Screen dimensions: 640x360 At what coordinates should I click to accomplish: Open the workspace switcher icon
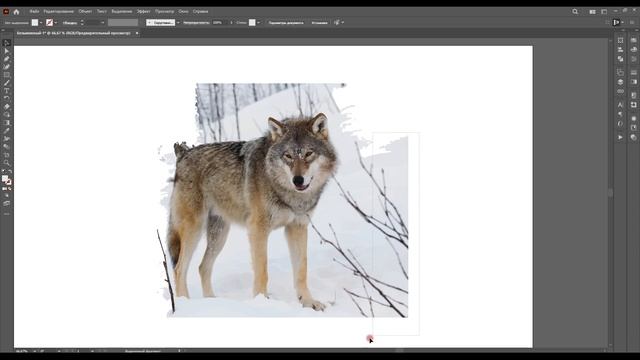point(604,12)
